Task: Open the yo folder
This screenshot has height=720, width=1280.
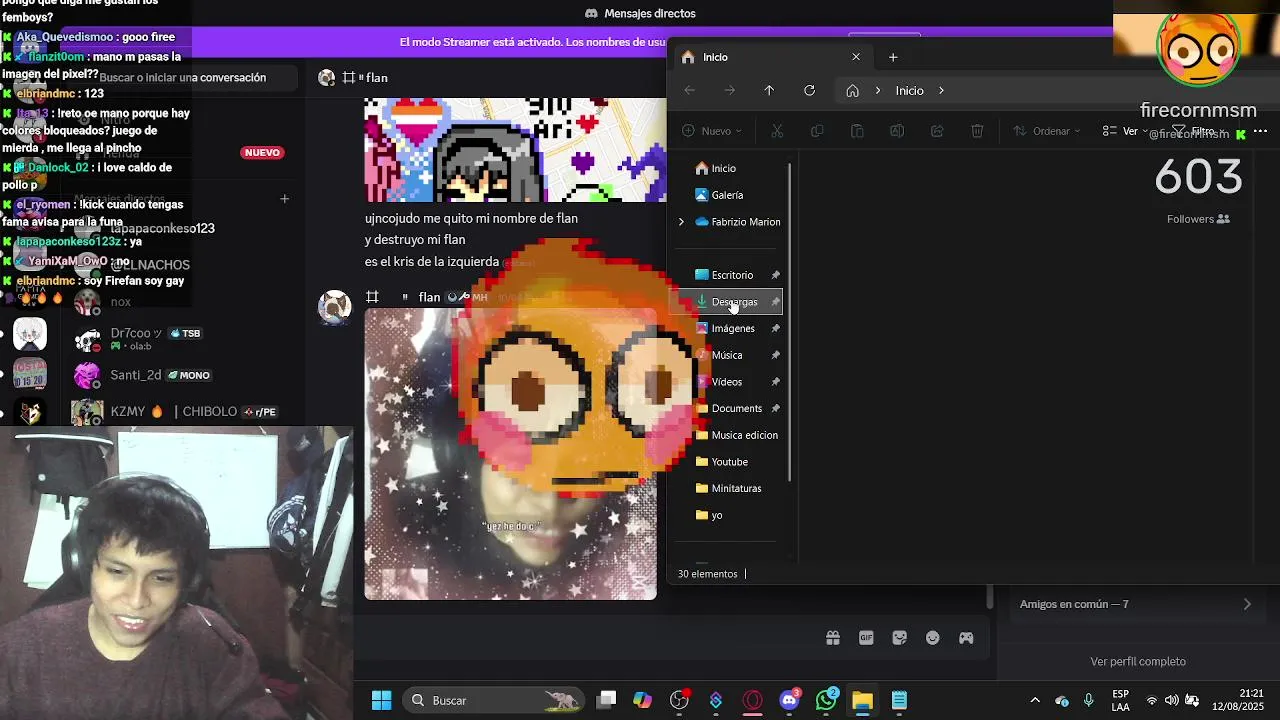Action: click(716, 515)
